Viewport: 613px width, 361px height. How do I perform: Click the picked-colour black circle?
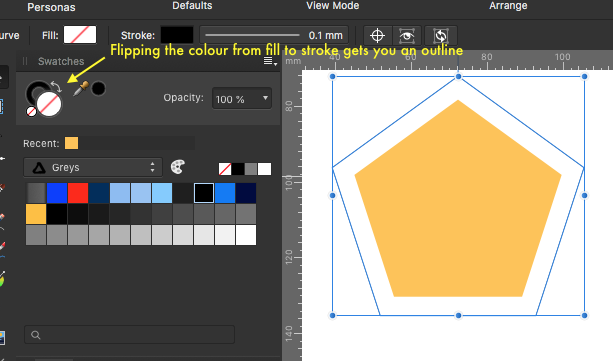pos(99,88)
